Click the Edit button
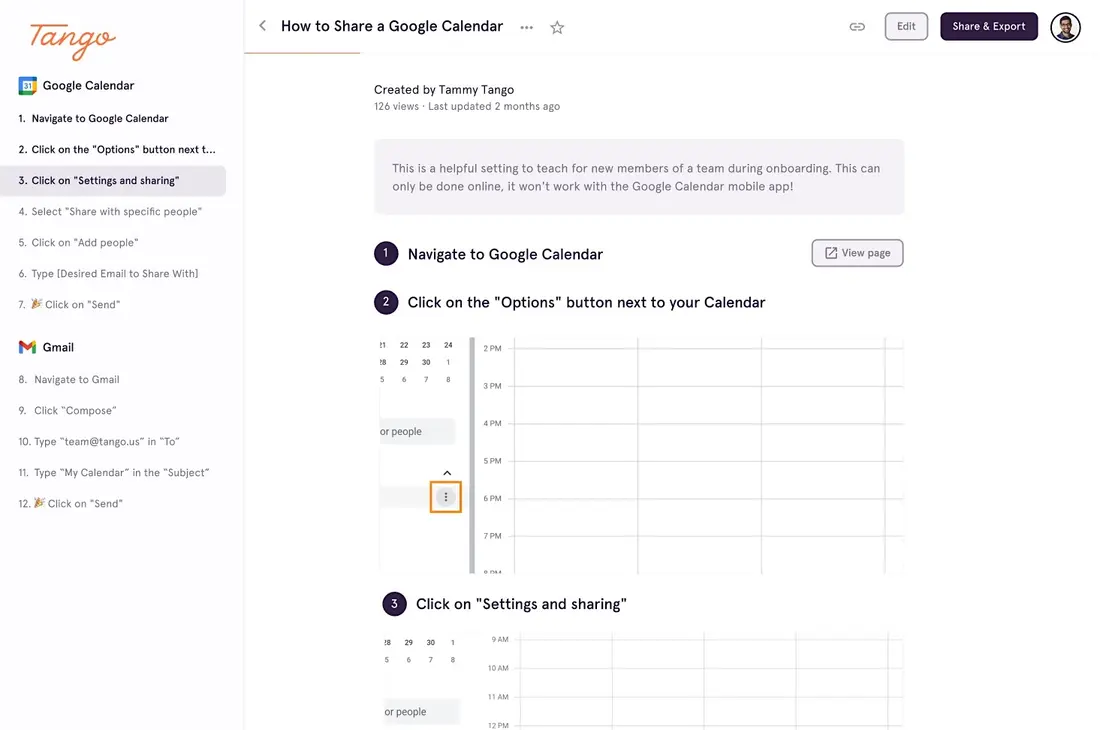Image resolution: width=1100 pixels, height=730 pixels. click(906, 27)
